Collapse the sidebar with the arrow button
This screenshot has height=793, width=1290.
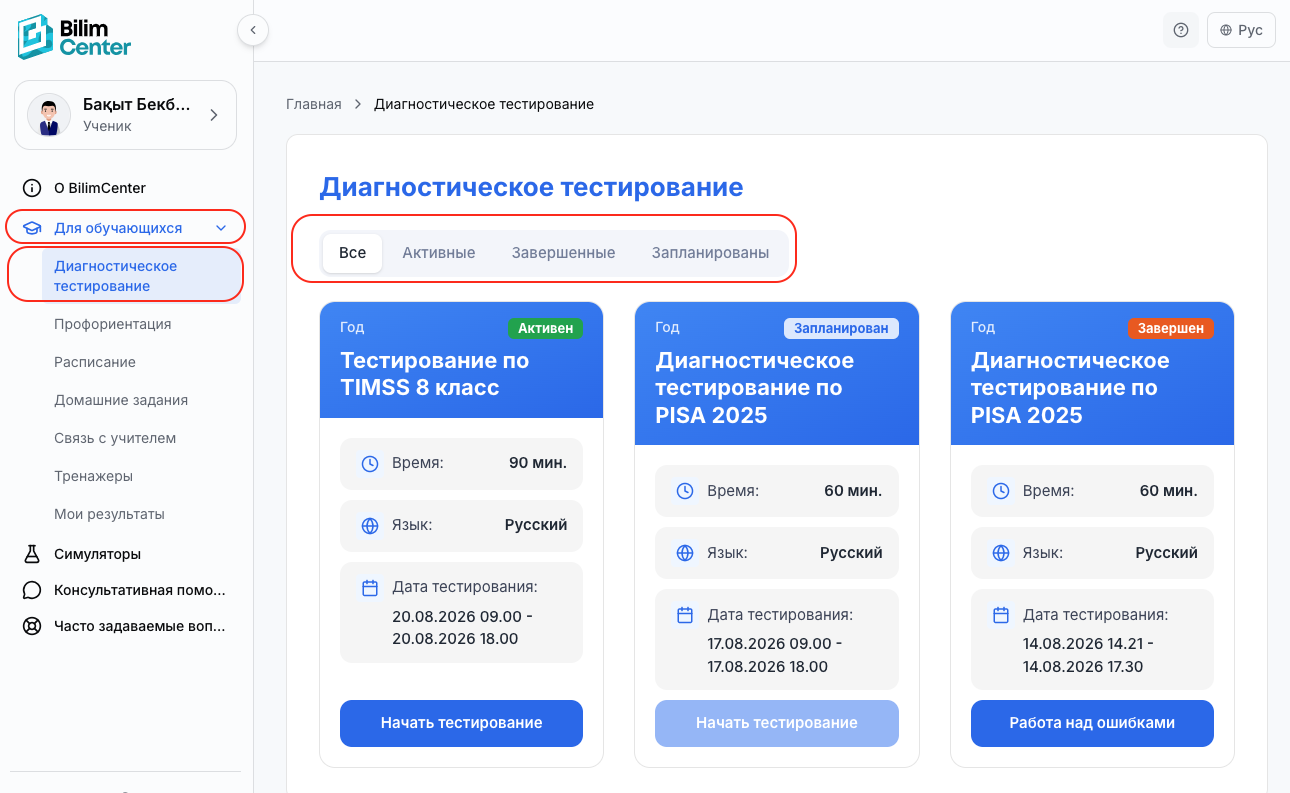pyautogui.click(x=253, y=30)
